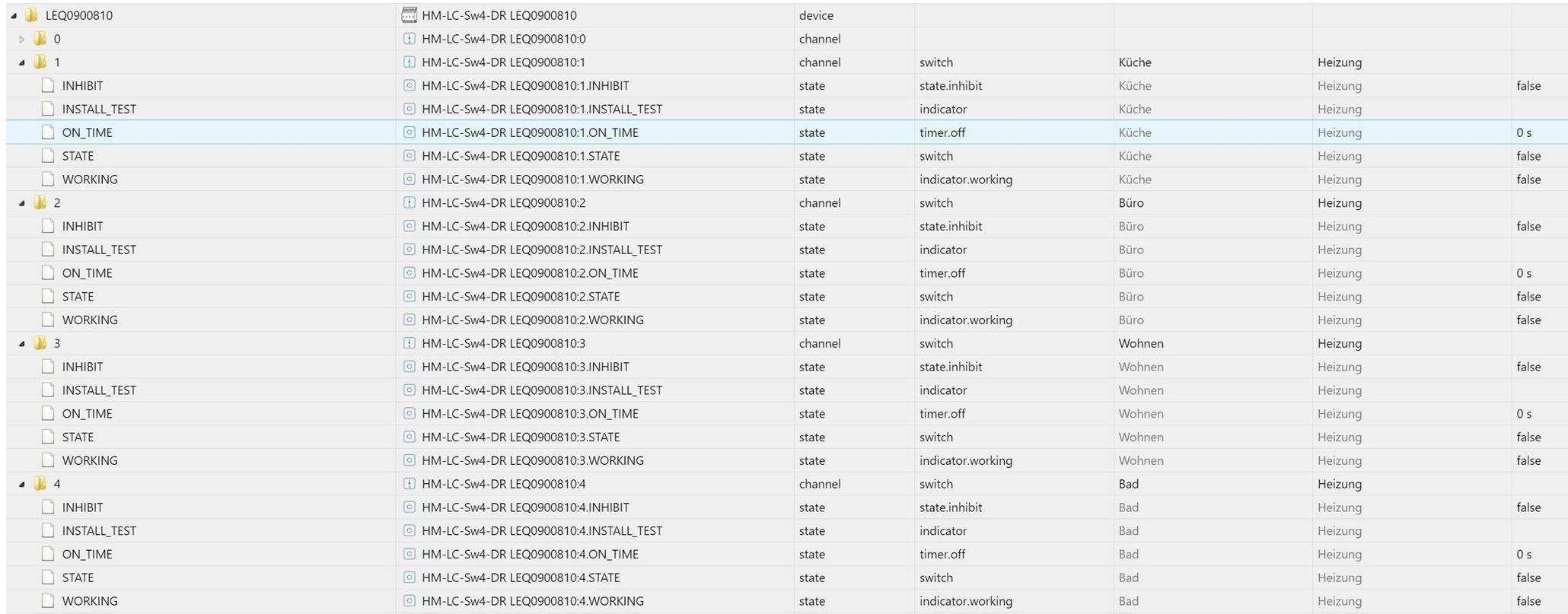The height and width of the screenshot is (614, 1568).
Task: Click state icon beside LEQ0900810:1.INHIBIT name
Action: pos(410,86)
